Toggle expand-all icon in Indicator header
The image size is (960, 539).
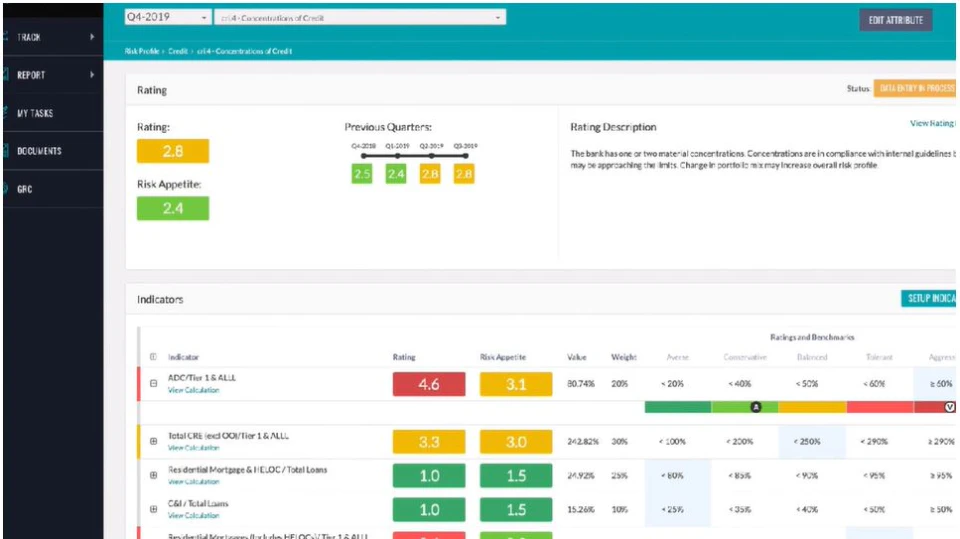[153, 357]
